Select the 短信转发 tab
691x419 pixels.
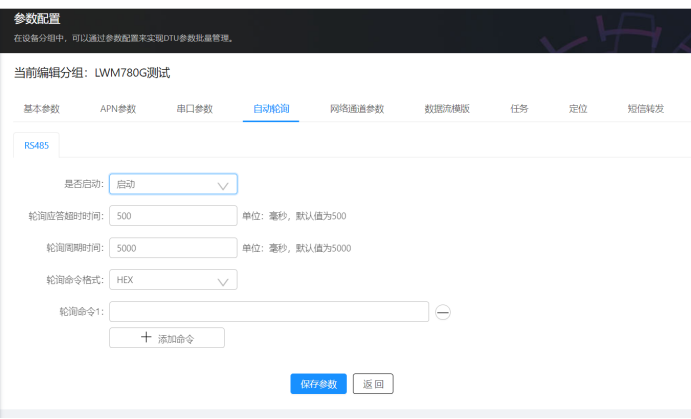[645, 108]
